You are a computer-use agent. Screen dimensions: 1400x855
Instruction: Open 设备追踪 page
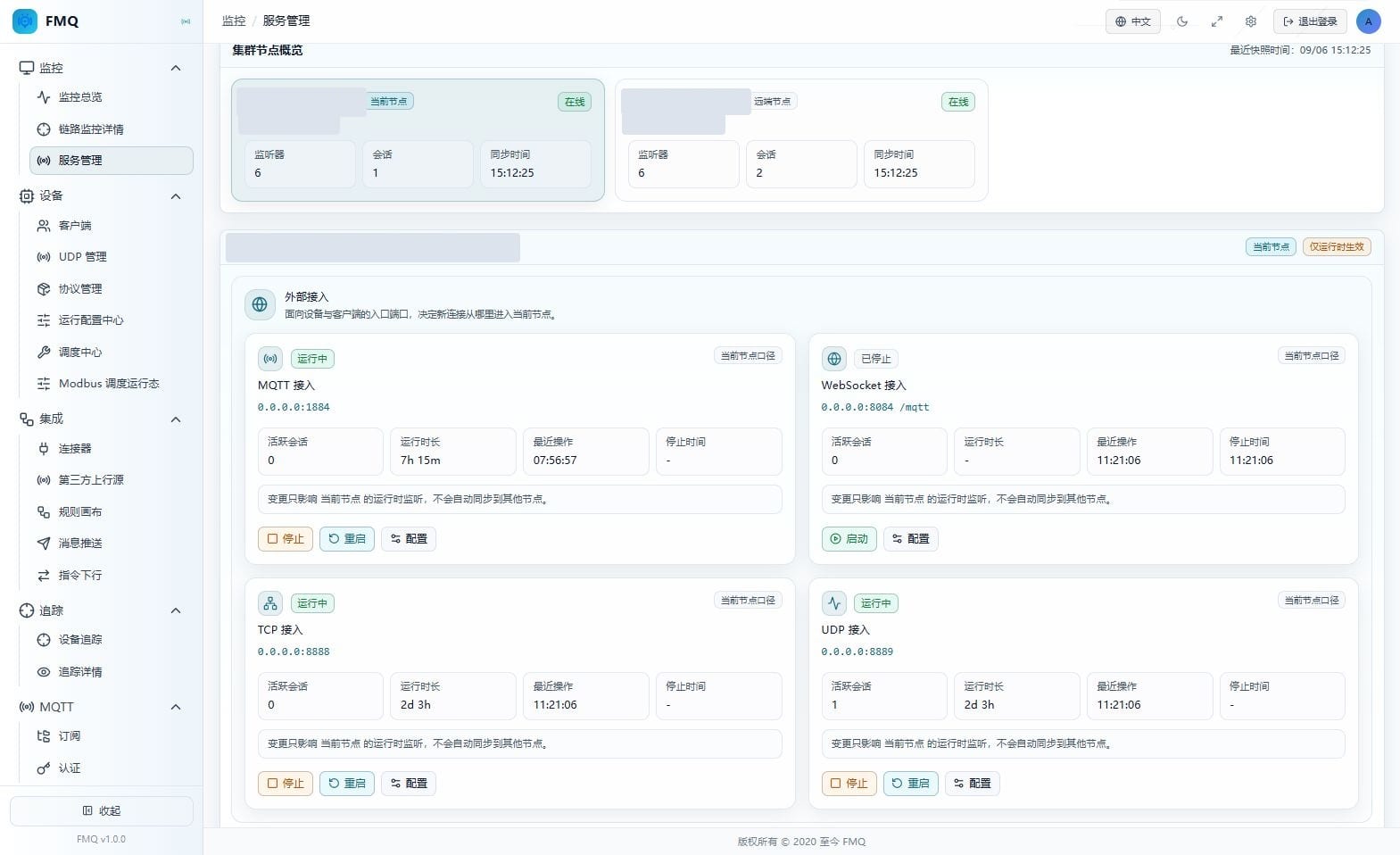(112, 640)
